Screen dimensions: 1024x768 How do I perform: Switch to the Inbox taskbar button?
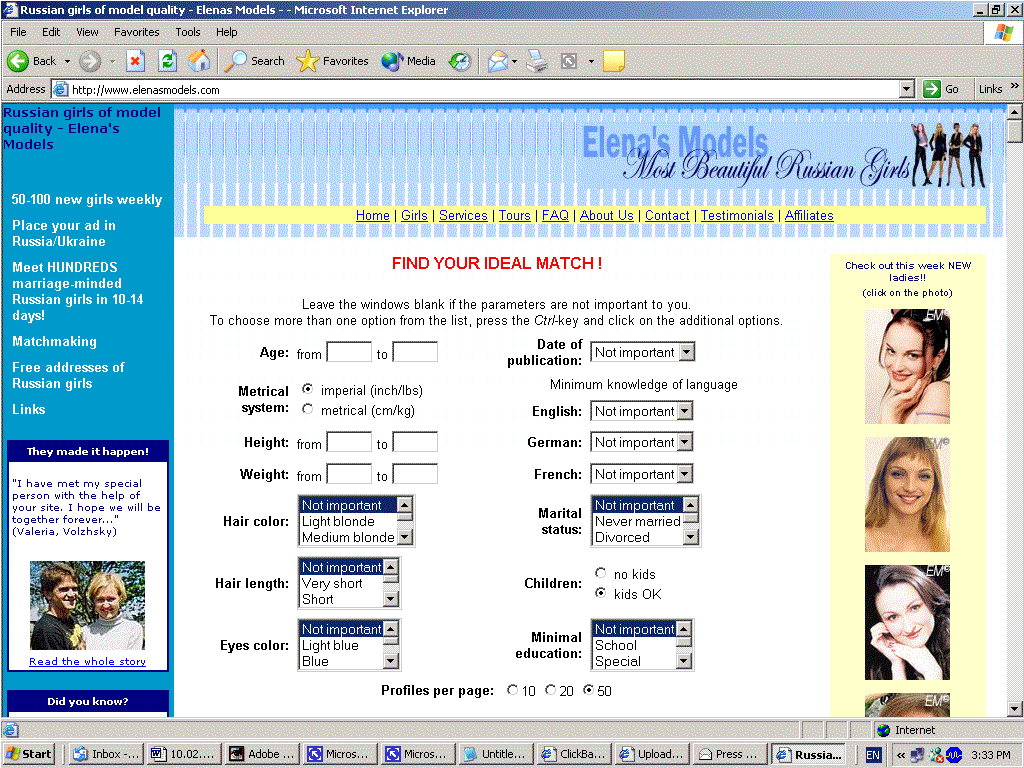[106, 754]
